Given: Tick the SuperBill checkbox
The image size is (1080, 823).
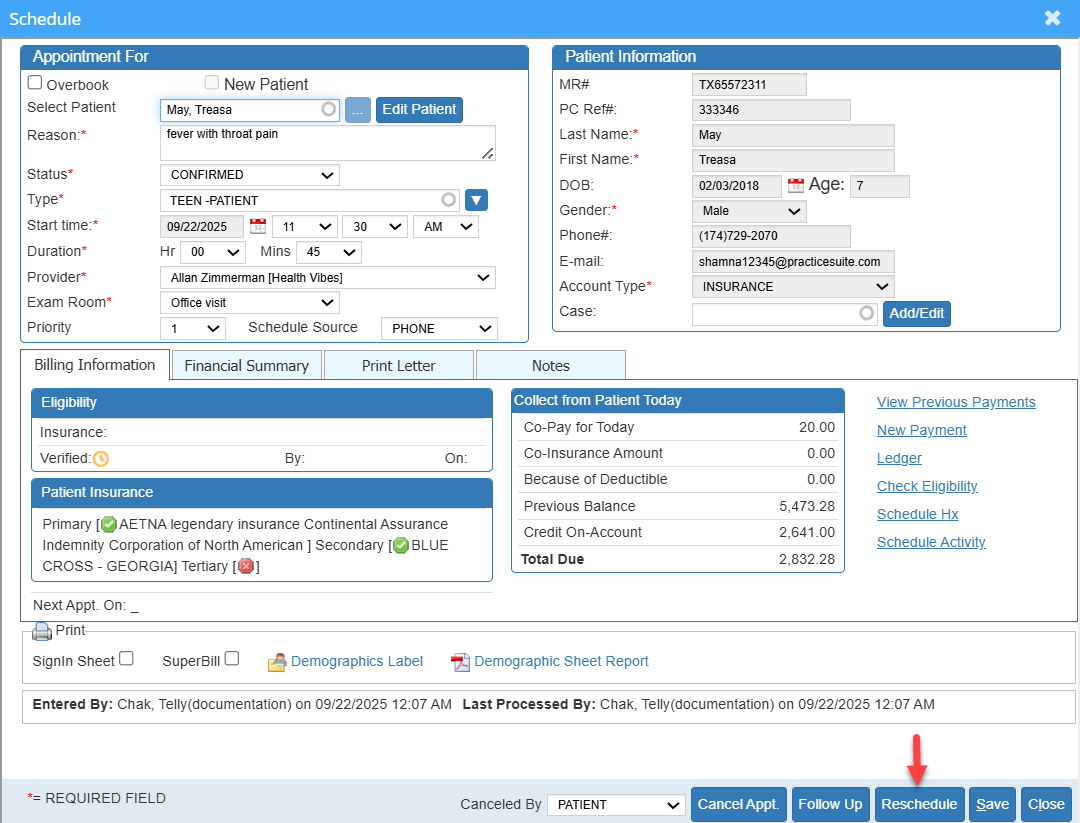Looking at the screenshot, I should 232,659.
